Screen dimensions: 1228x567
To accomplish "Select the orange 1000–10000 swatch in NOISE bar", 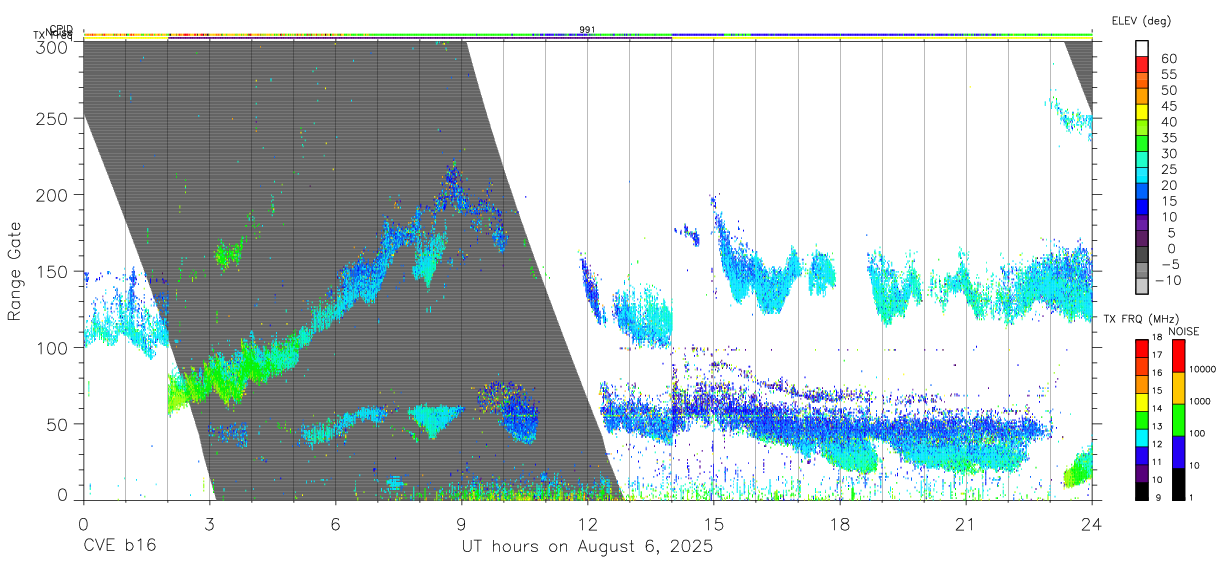I will 1178,386.
